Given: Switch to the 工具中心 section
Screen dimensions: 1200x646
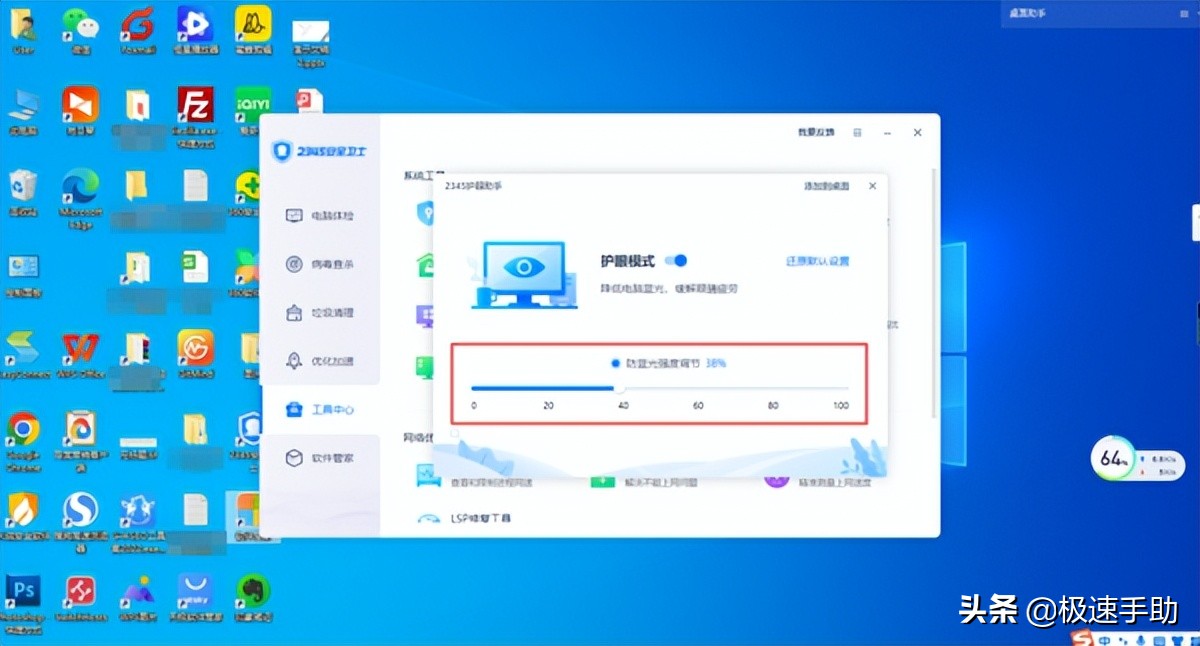Looking at the screenshot, I should pos(320,409).
